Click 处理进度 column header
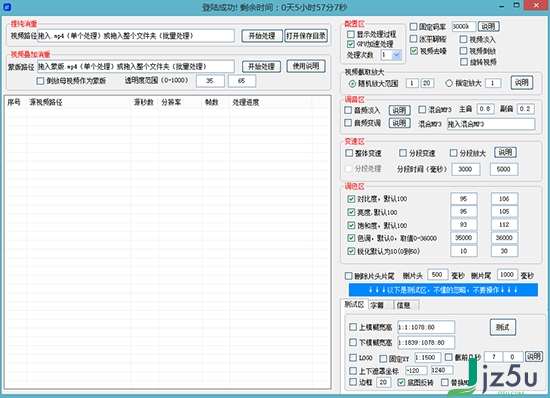 [x=270, y=102]
